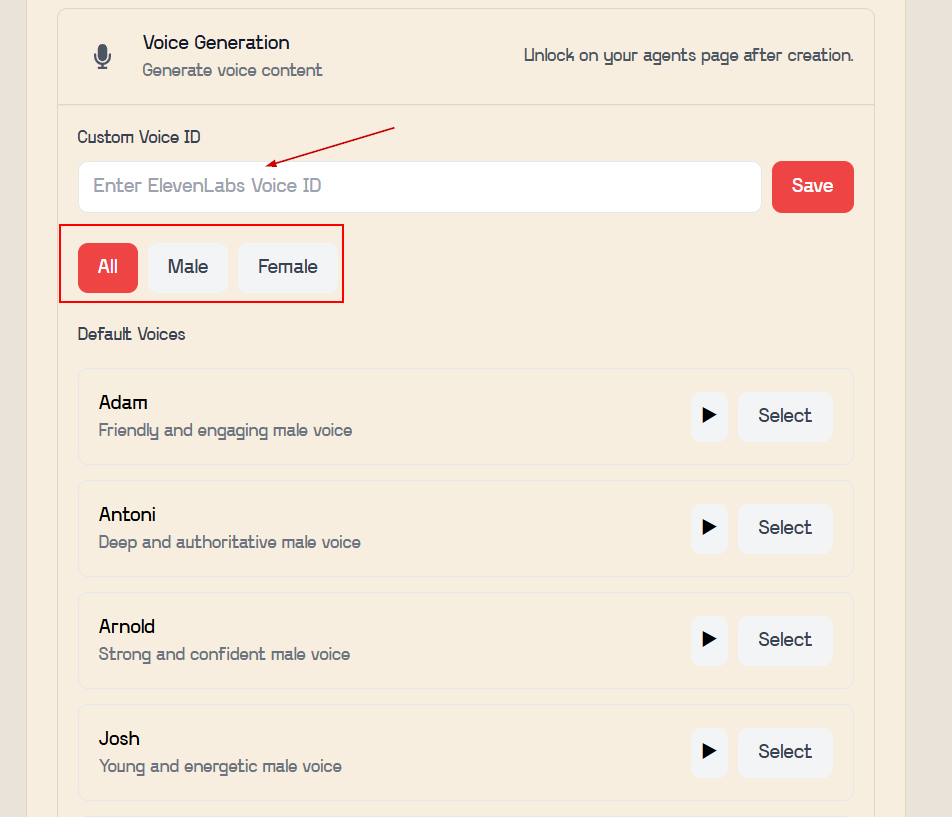The height and width of the screenshot is (817, 952).
Task: Click the Adam voice card name
Action: coord(123,403)
